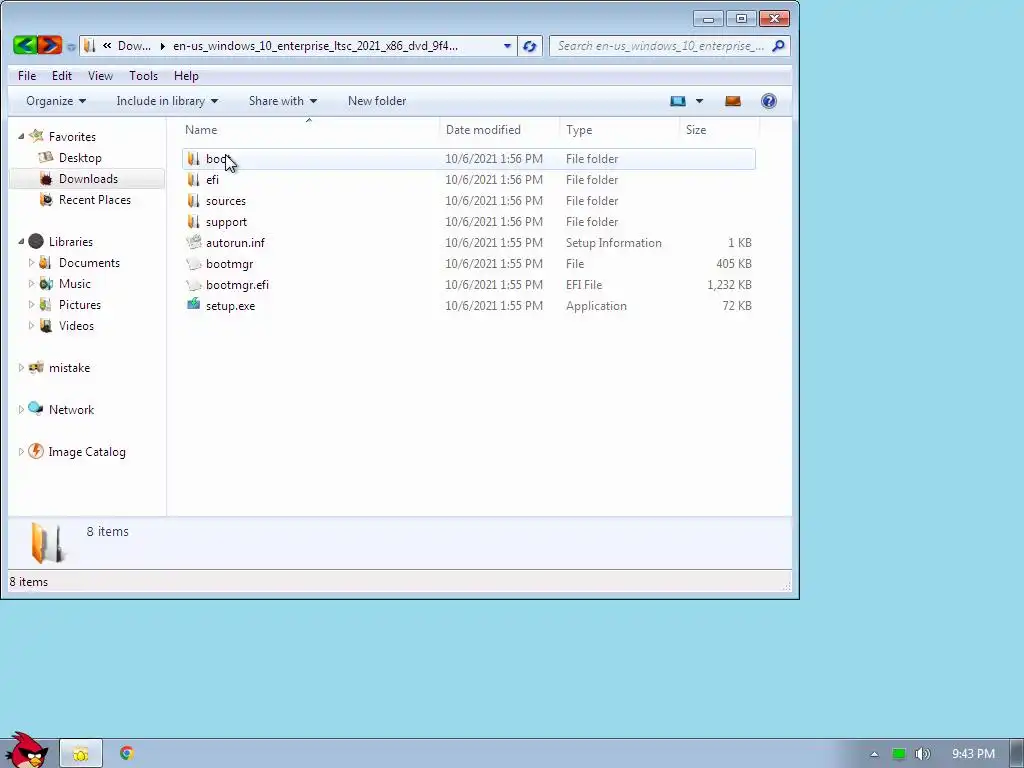Click the search magnifier icon
1024x768 pixels.
[778, 46]
